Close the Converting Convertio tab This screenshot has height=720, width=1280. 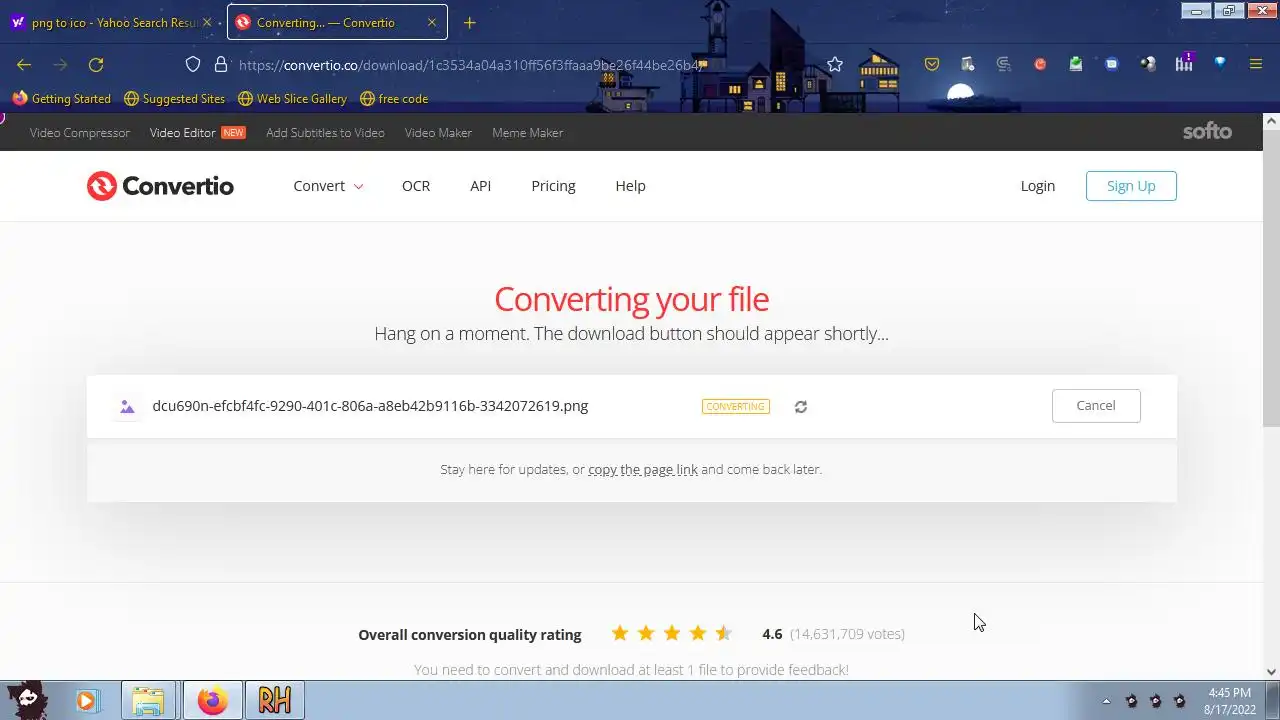[433, 22]
